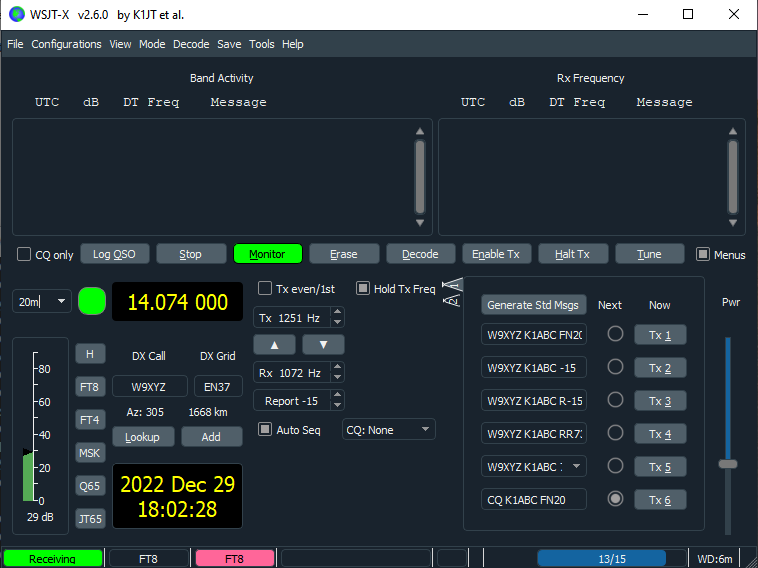This screenshot has height=568, width=758.
Task: Decrease Rx 1072 Hz spinner
Action: [337, 378]
